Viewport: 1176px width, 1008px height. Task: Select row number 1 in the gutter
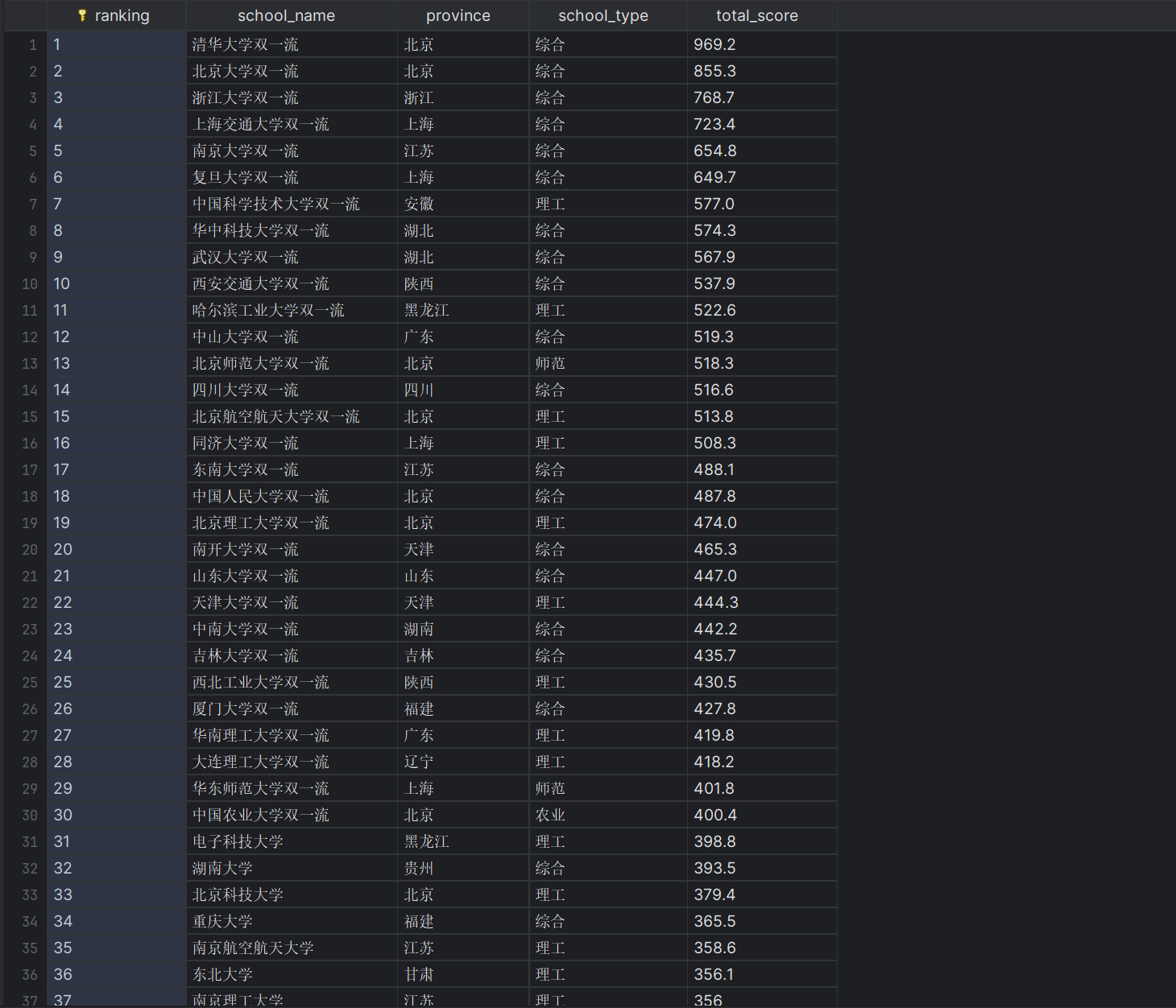(x=32, y=44)
